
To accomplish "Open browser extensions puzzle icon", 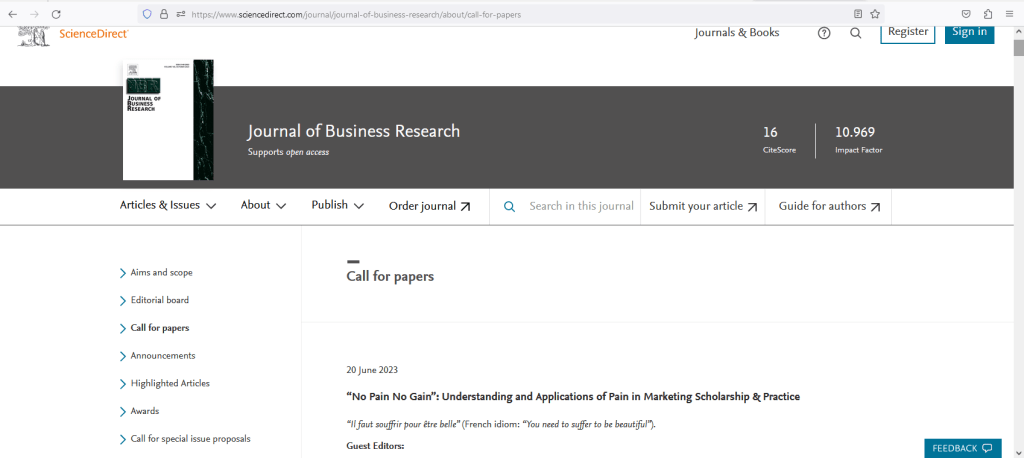I will 988,14.
